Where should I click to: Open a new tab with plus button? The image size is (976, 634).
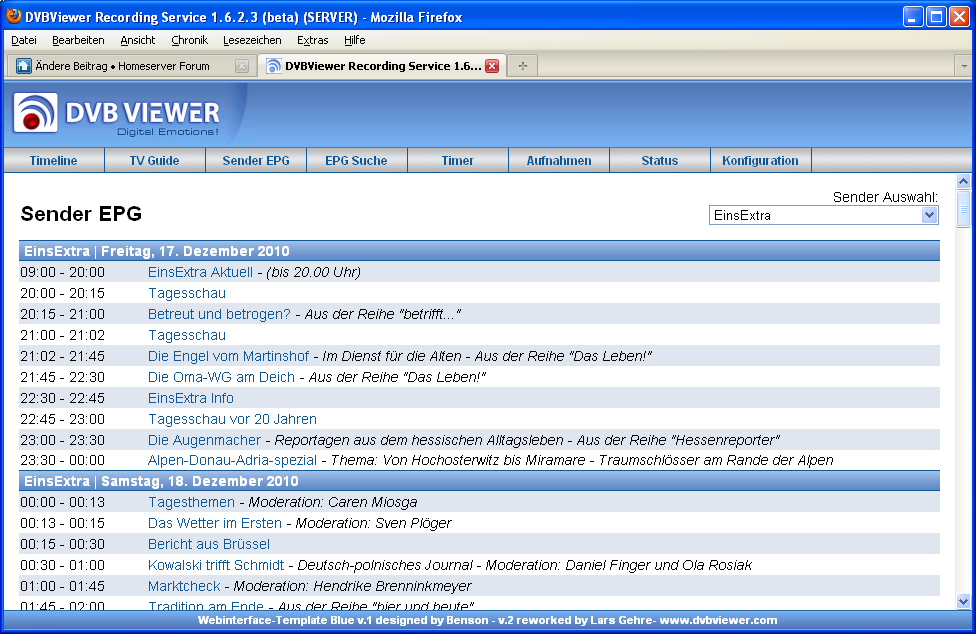523,66
